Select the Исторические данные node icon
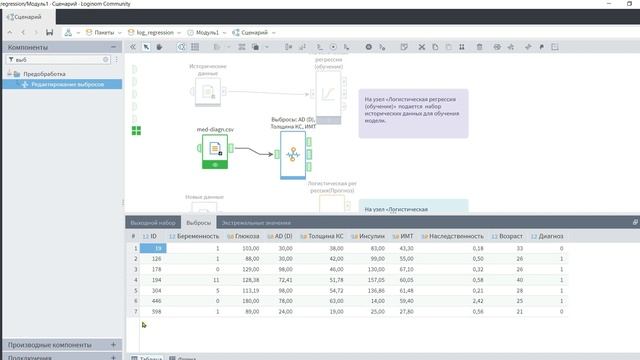 [x=208, y=92]
